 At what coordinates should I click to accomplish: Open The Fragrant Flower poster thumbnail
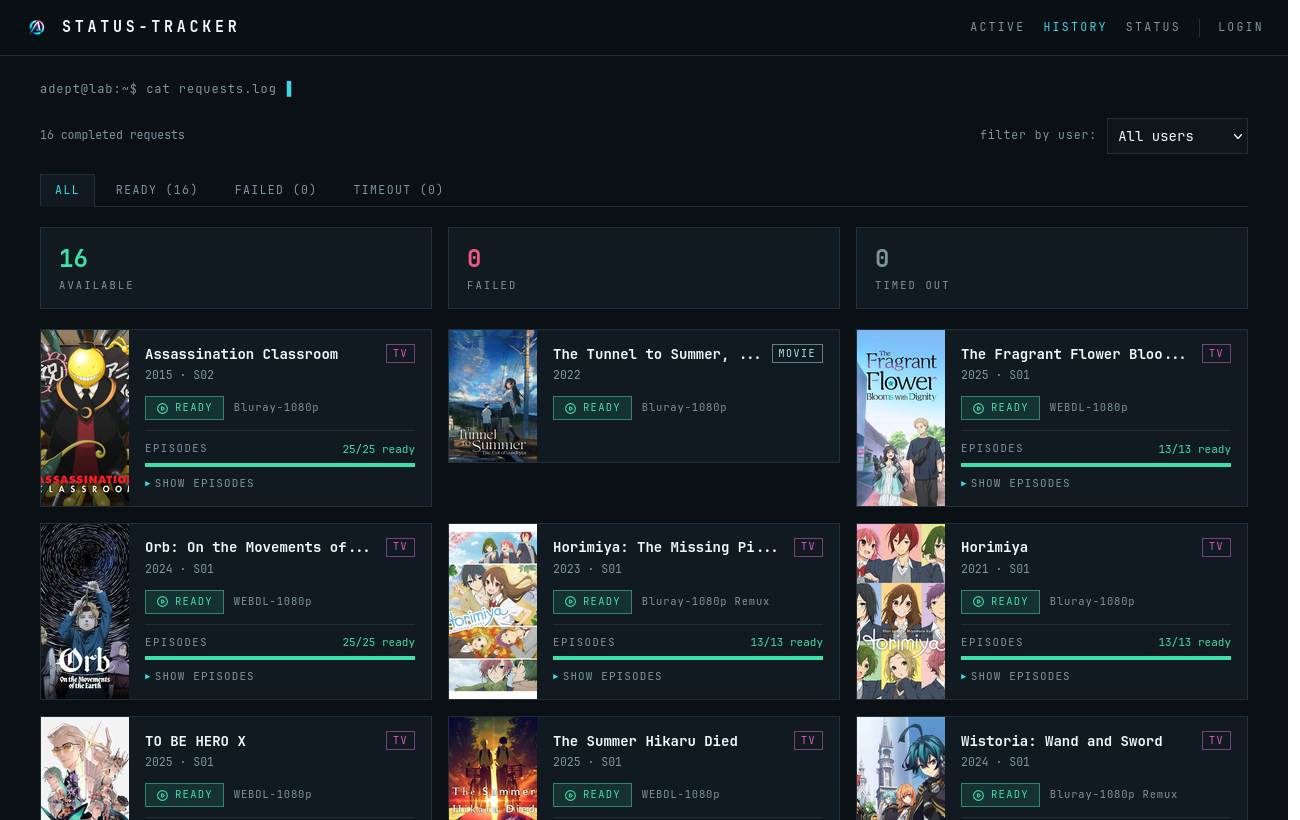901,418
